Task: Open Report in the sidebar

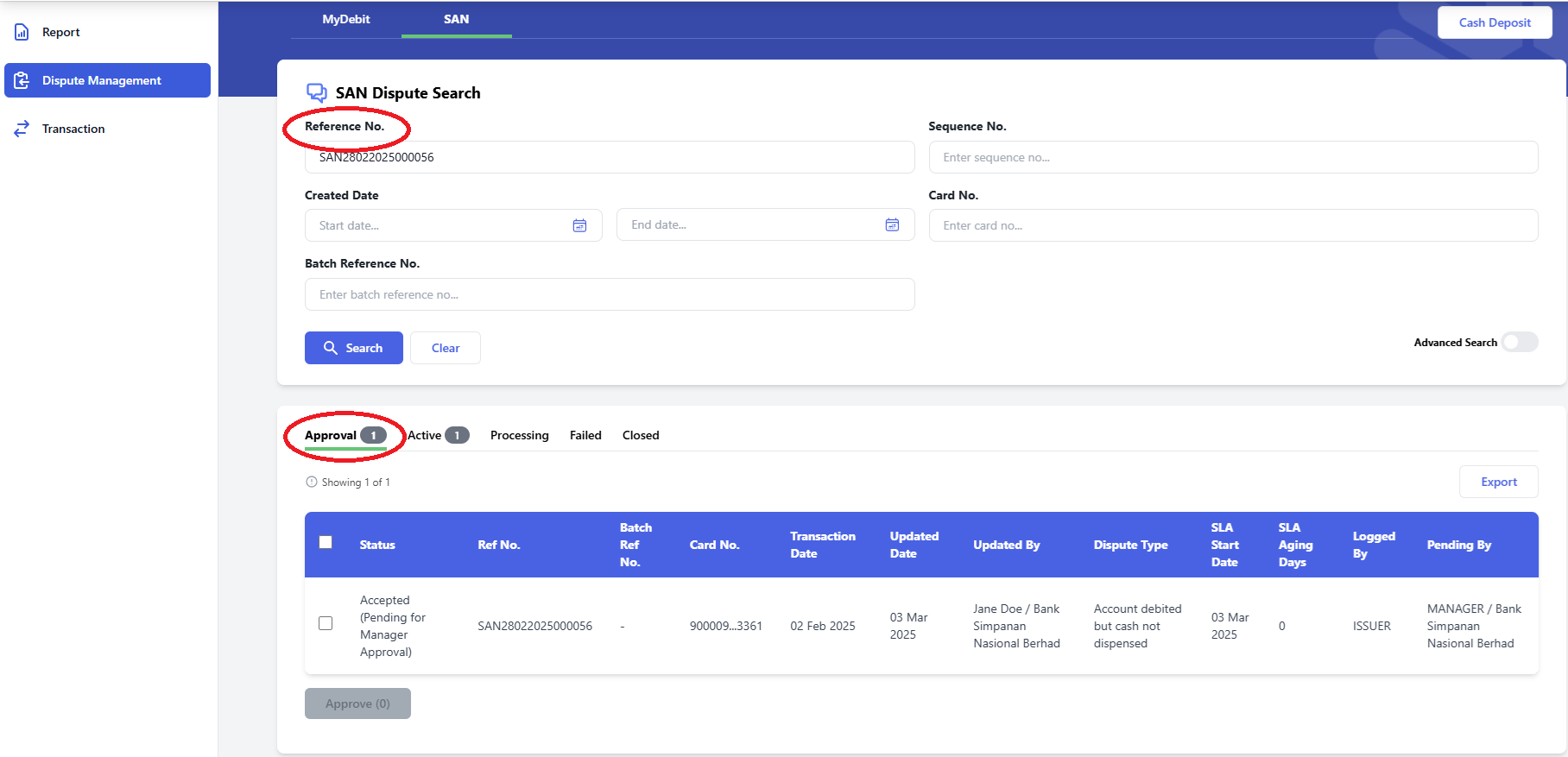Action: [107, 32]
